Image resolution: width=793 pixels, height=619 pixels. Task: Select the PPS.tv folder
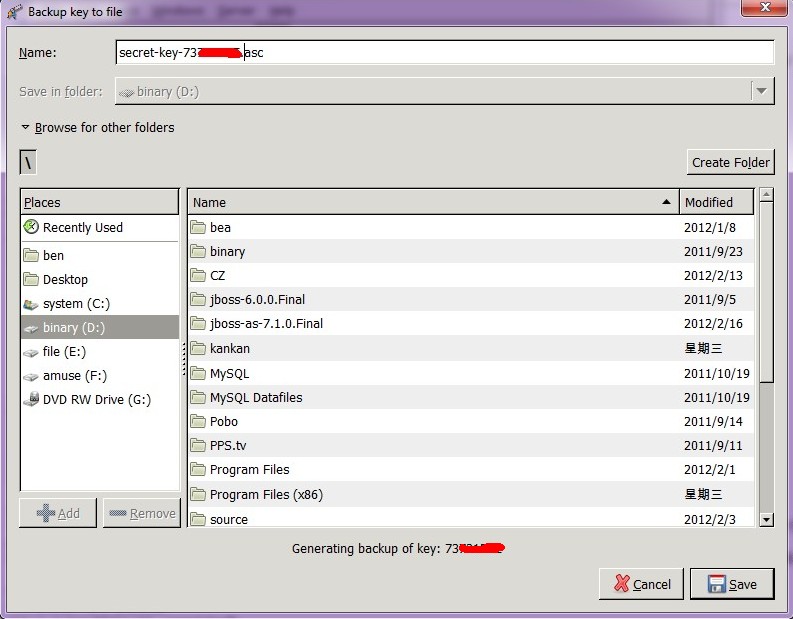pos(471,446)
